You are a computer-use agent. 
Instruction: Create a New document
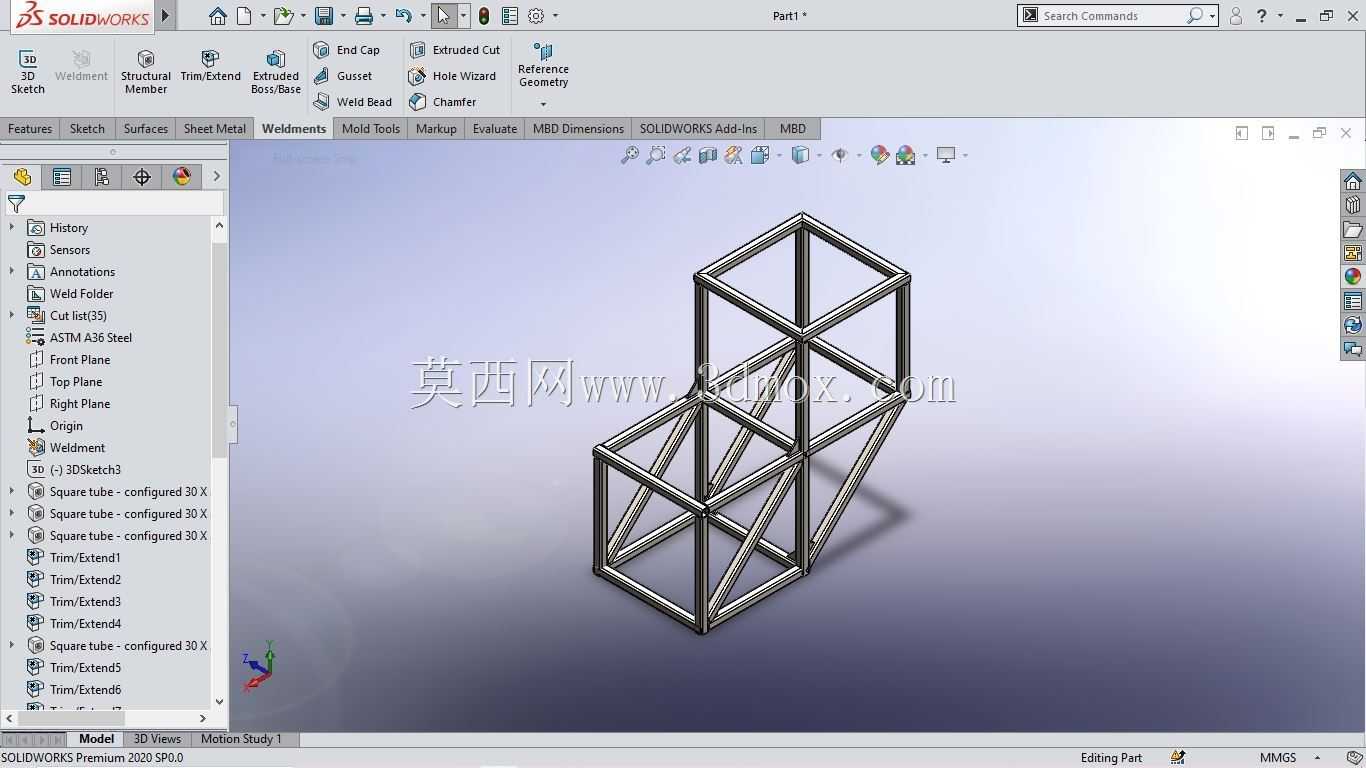(244, 16)
